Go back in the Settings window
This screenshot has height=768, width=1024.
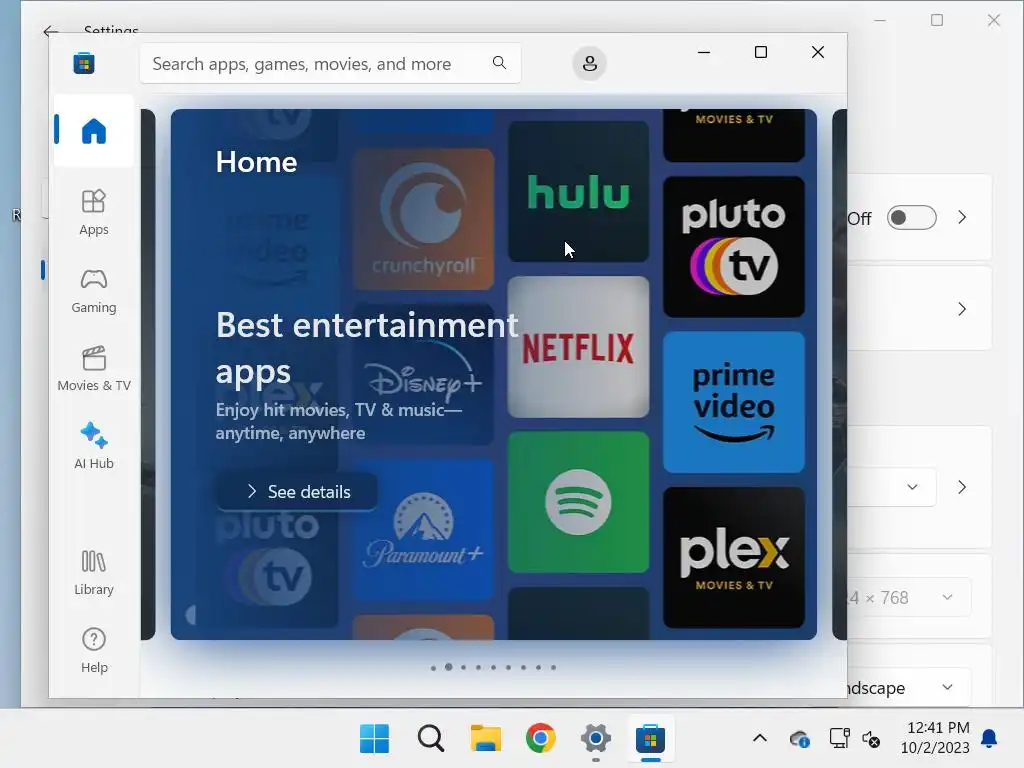point(50,31)
